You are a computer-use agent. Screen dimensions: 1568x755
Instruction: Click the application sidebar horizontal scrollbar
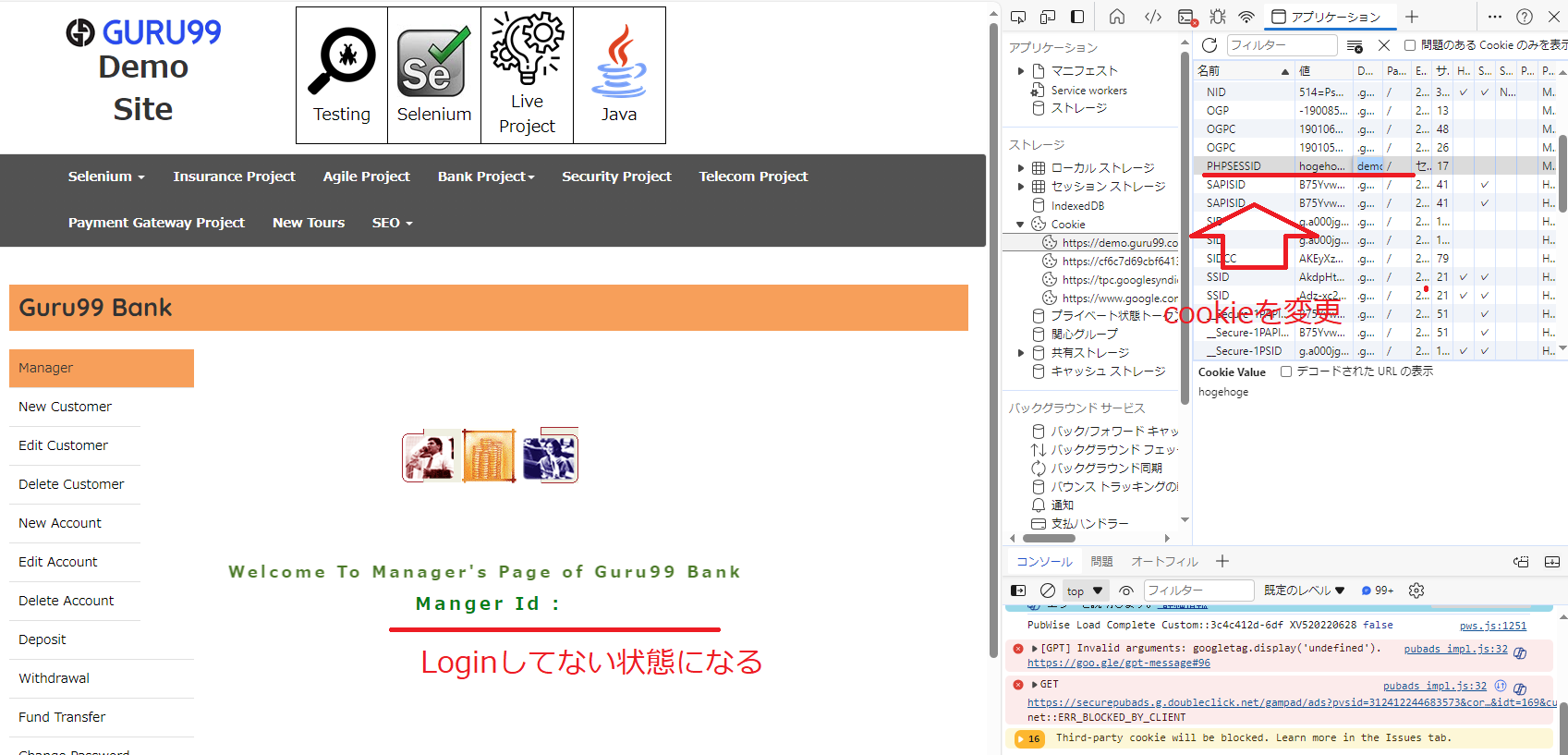coord(1049,538)
